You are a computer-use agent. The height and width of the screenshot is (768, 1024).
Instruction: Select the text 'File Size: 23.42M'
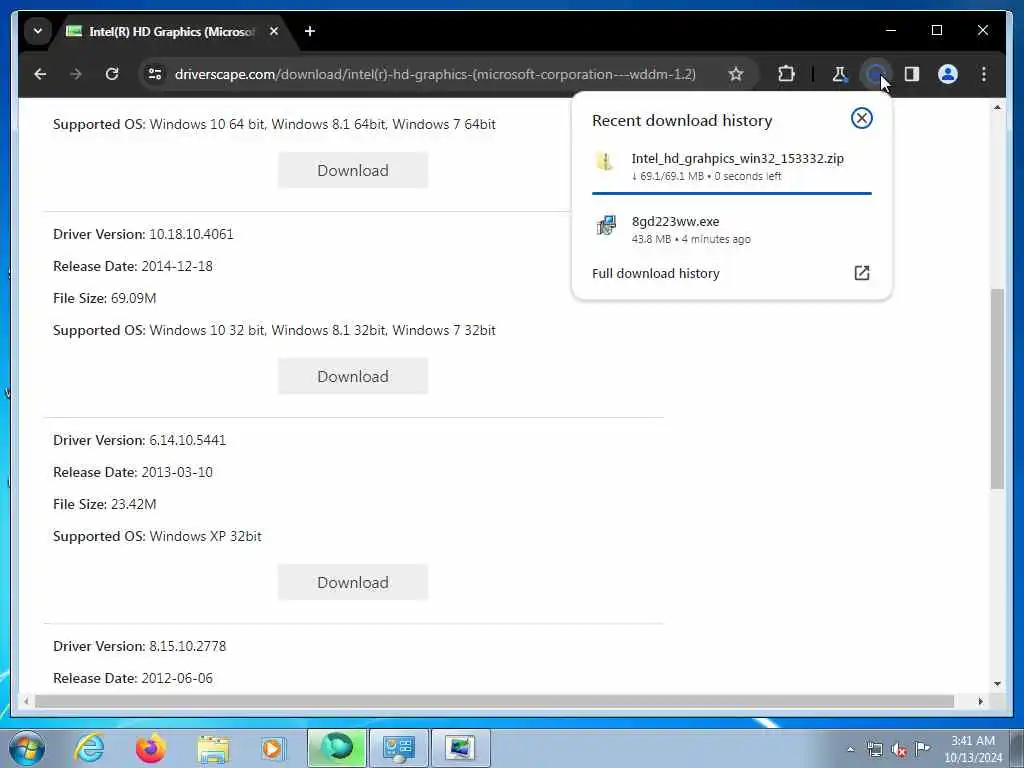click(104, 504)
